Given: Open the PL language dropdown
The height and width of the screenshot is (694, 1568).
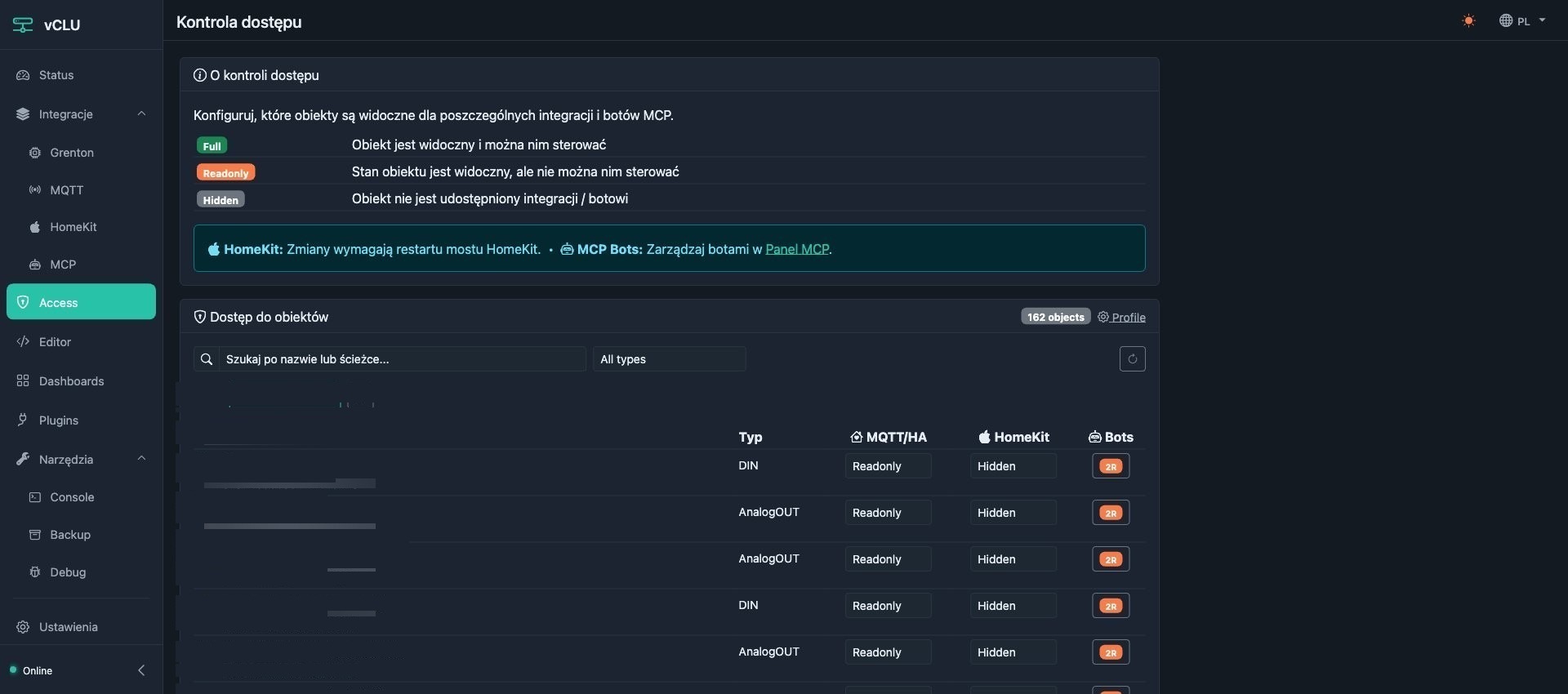Looking at the screenshot, I should (x=1522, y=21).
